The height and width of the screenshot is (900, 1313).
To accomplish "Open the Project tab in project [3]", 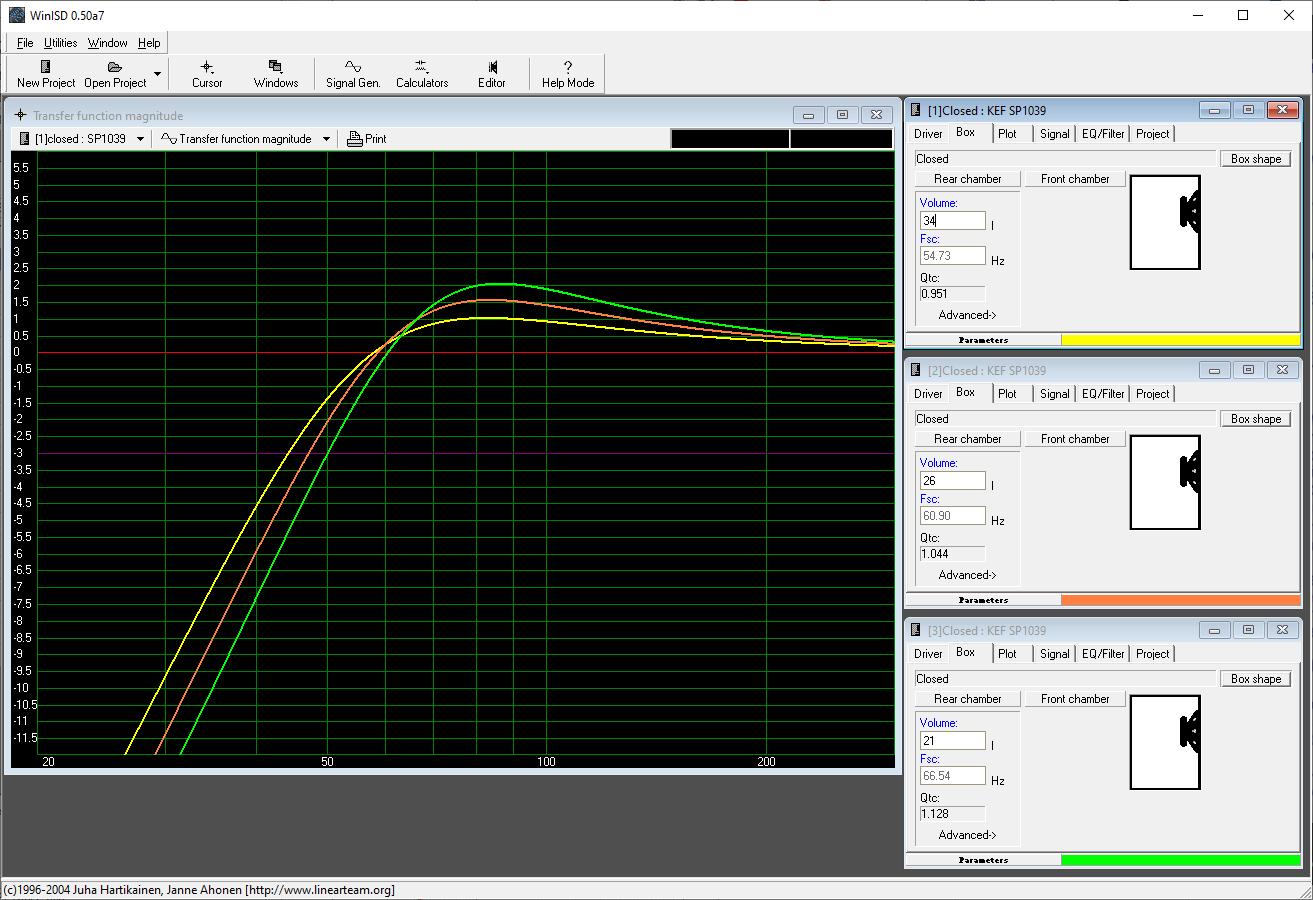I will pyautogui.click(x=1152, y=654).
